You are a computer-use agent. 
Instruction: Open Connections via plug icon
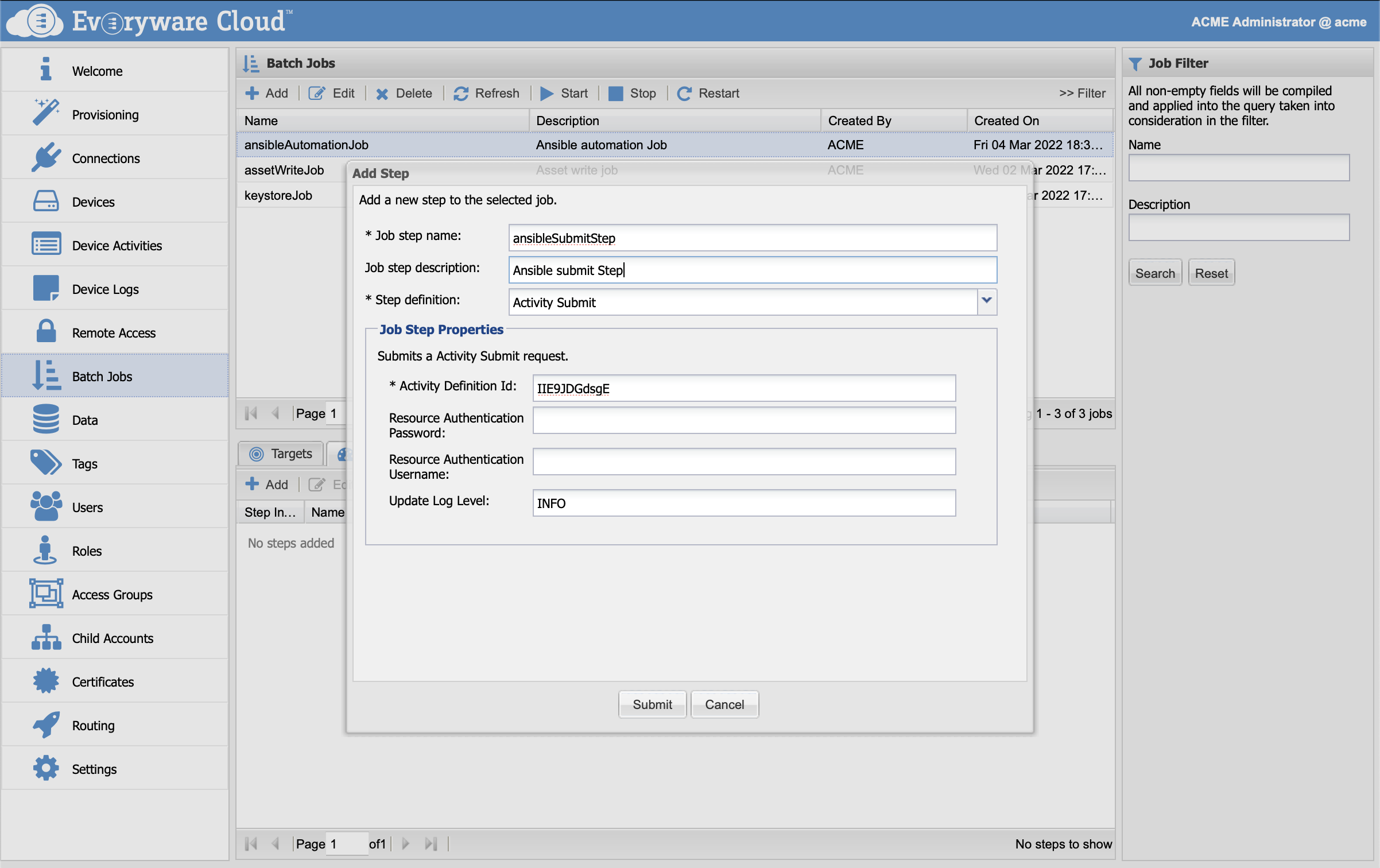(46, 157)
